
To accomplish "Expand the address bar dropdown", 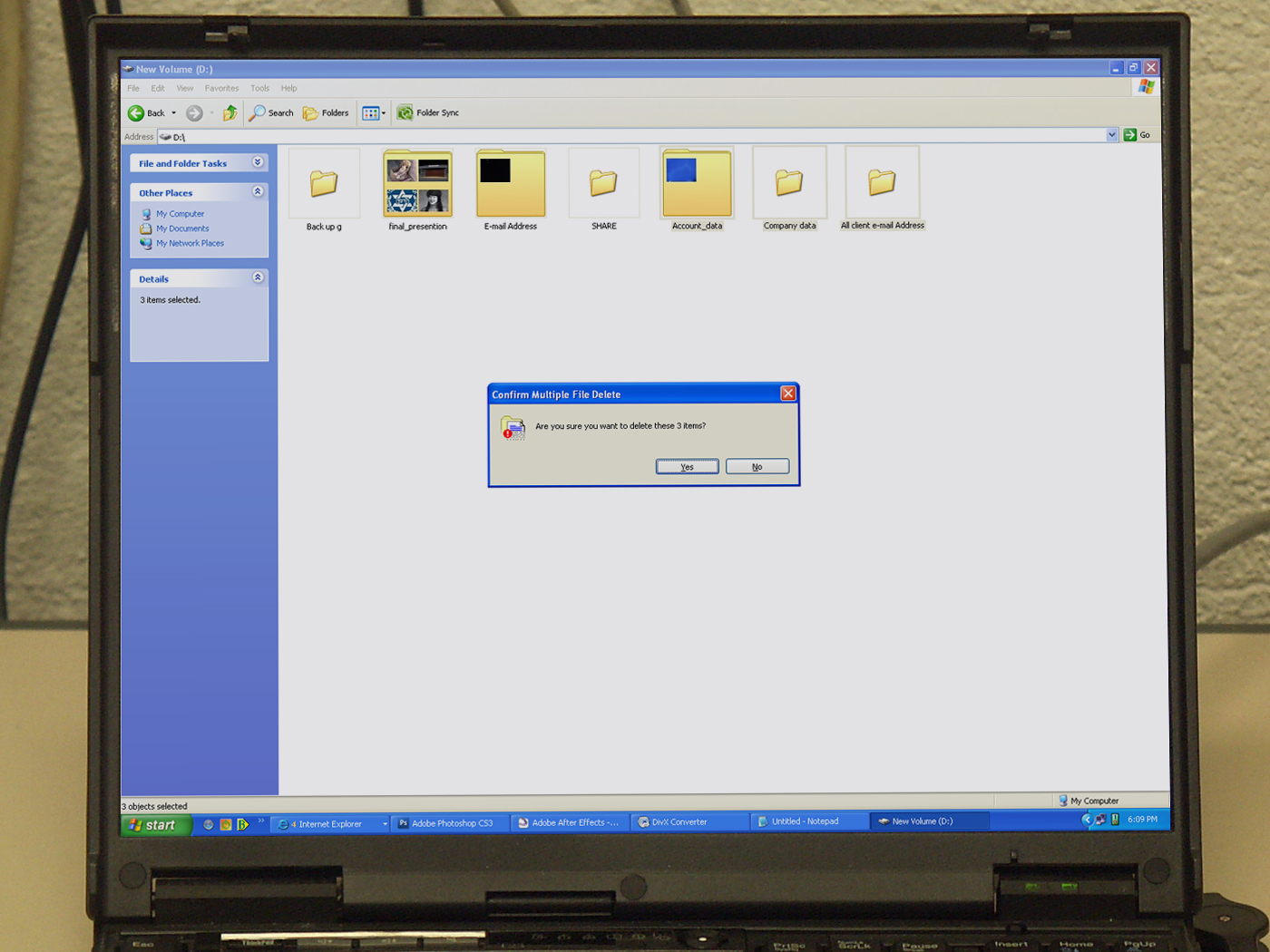I will coord(1111,135).
